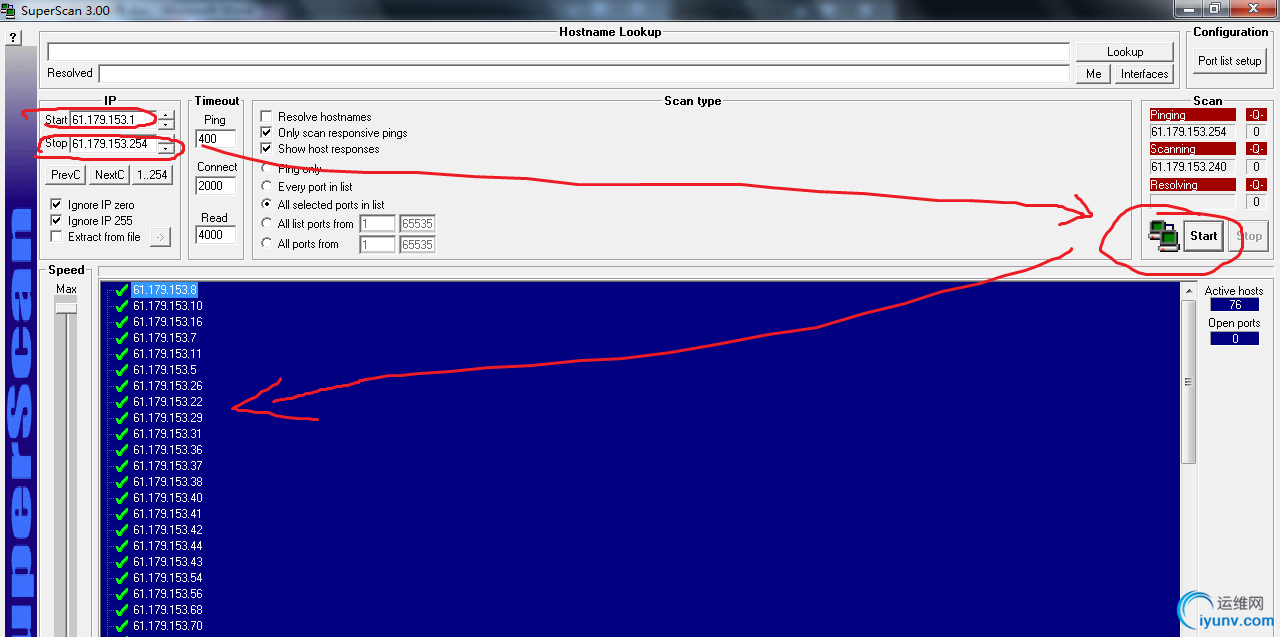The image size is (1280, 637).
Task: Click the Start IP address field
Action: tap(113, 120)
